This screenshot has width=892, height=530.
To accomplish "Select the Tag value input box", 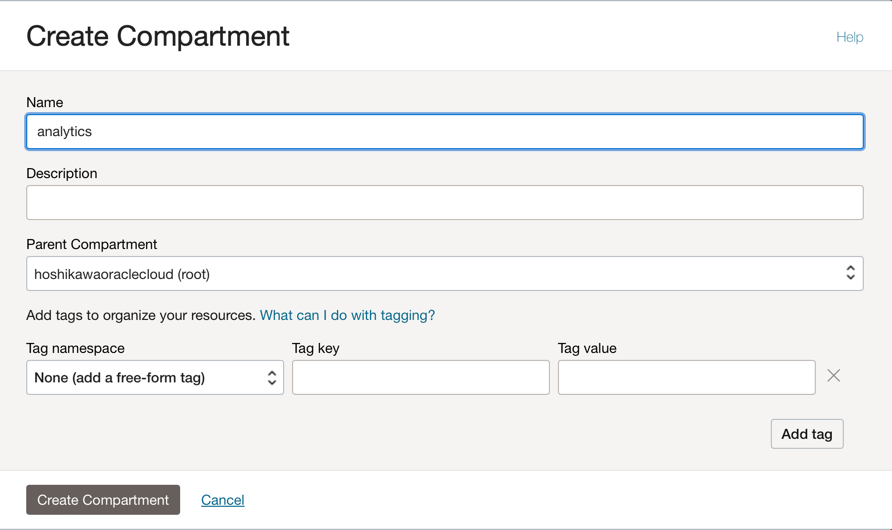I will pos(686,378).
